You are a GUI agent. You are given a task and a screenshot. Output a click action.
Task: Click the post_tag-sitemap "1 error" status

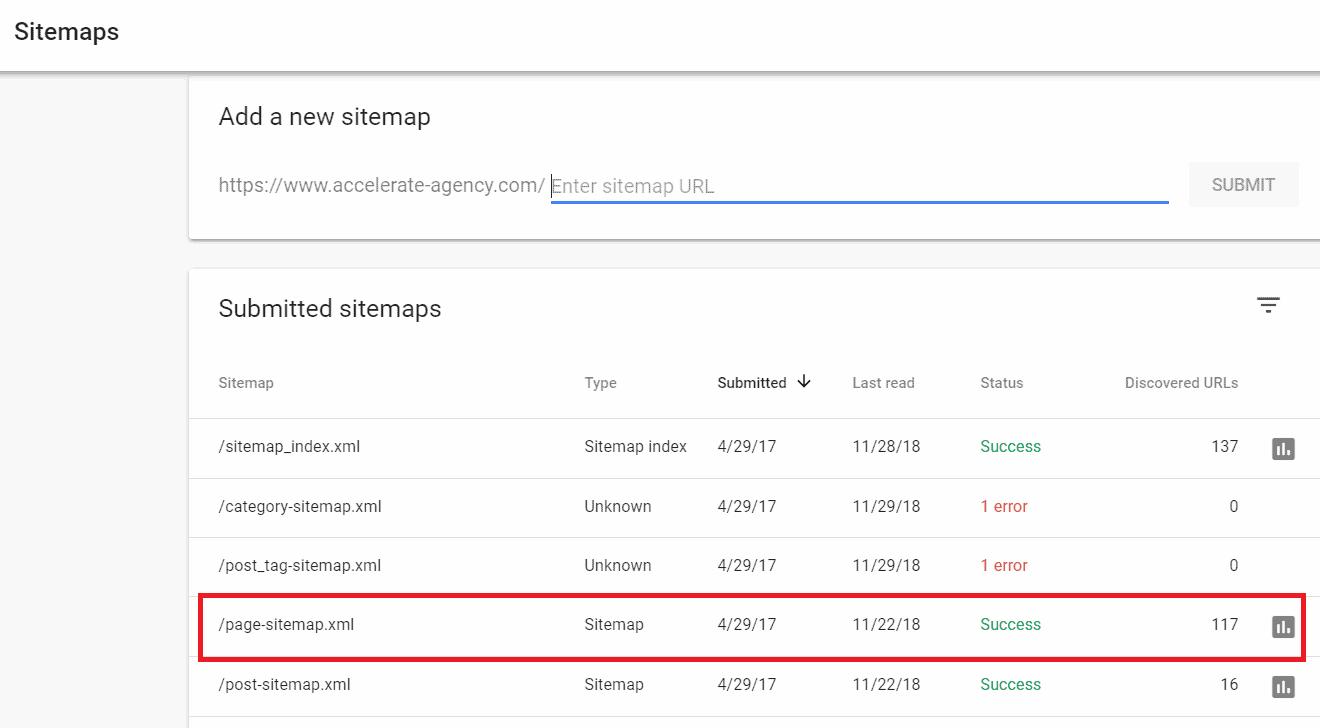click(1004, 566)
